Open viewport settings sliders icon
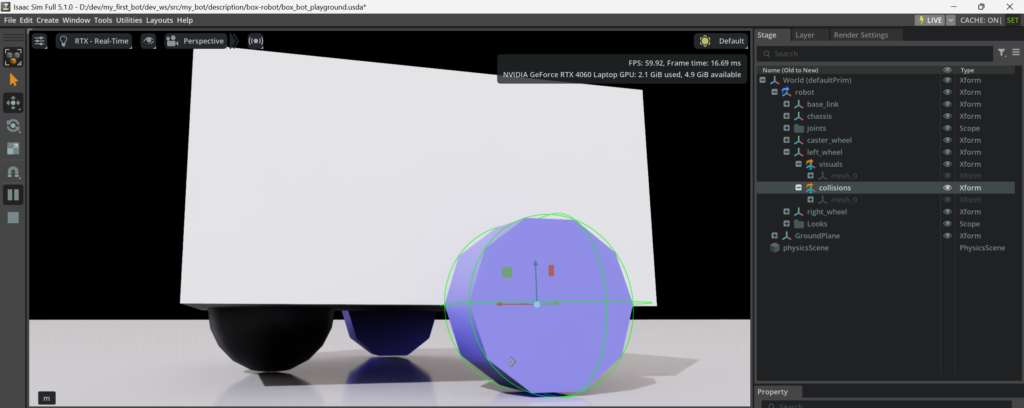Viewport: 1024px width, 408px height. click(40, 41)
